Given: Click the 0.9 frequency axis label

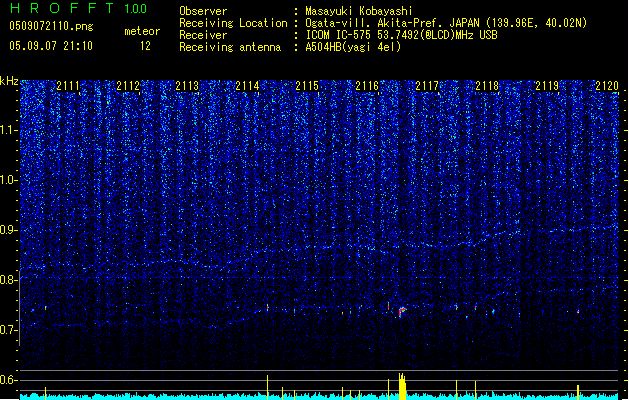Looking at the screenshot, I should point(9,230).
